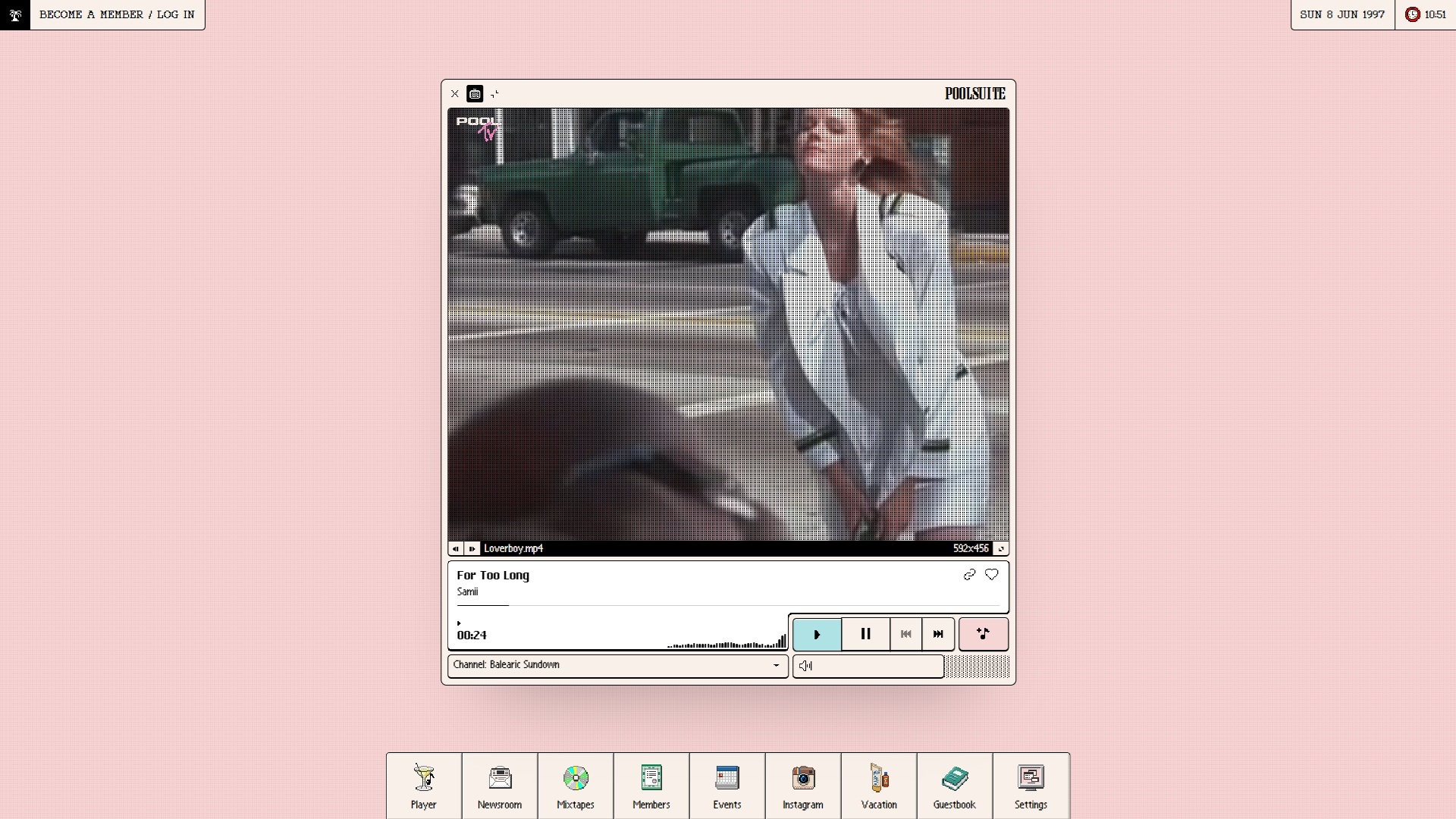Close the Poolsuite player window
This screenshot has height=819, width=1456.
click(x=455, y=94)
